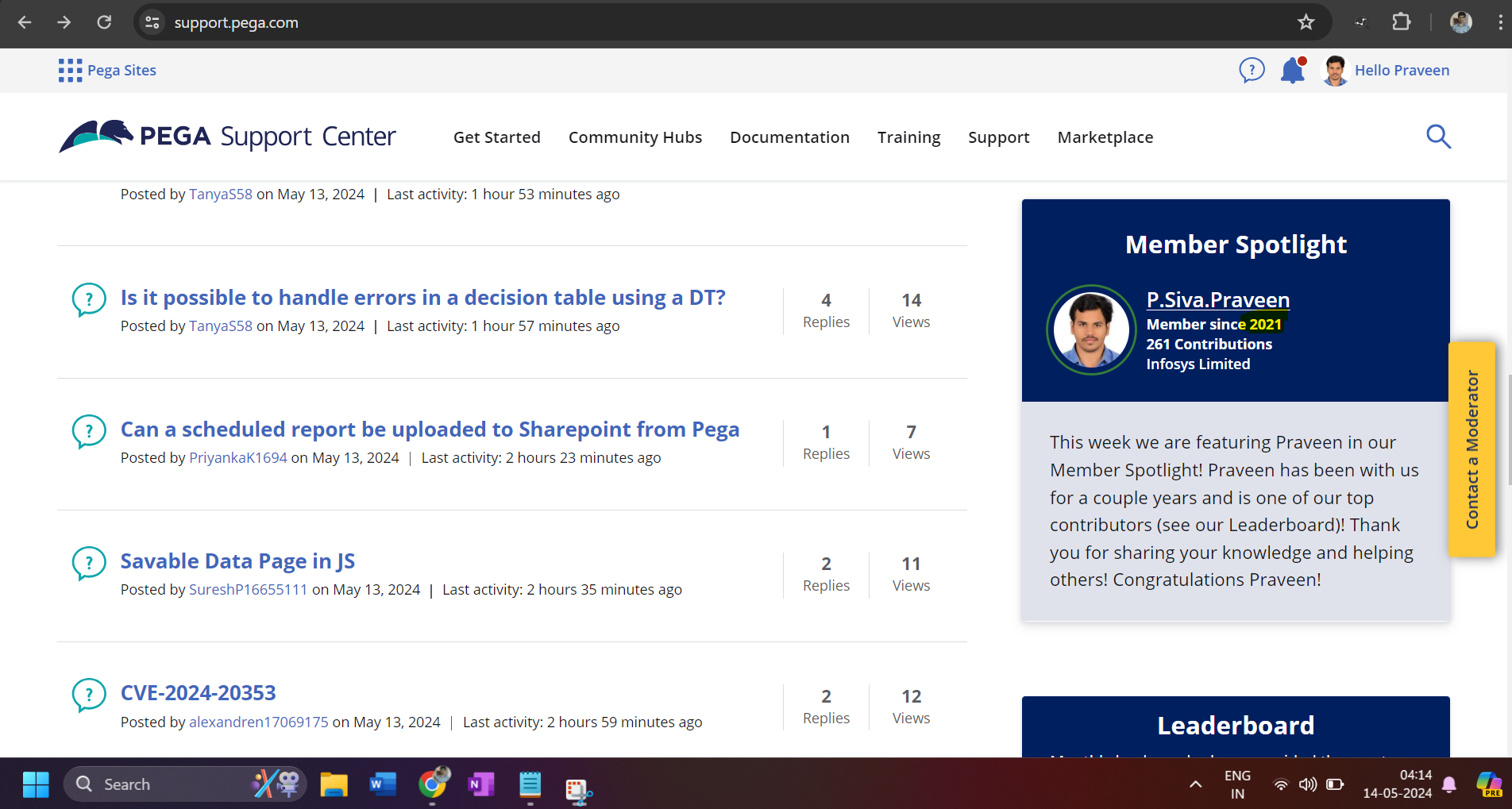Image resolution: width=1512 pixels, height=809 pixels.
Task: Open Snipping Tool from taskbar
Action: (579, 789)
